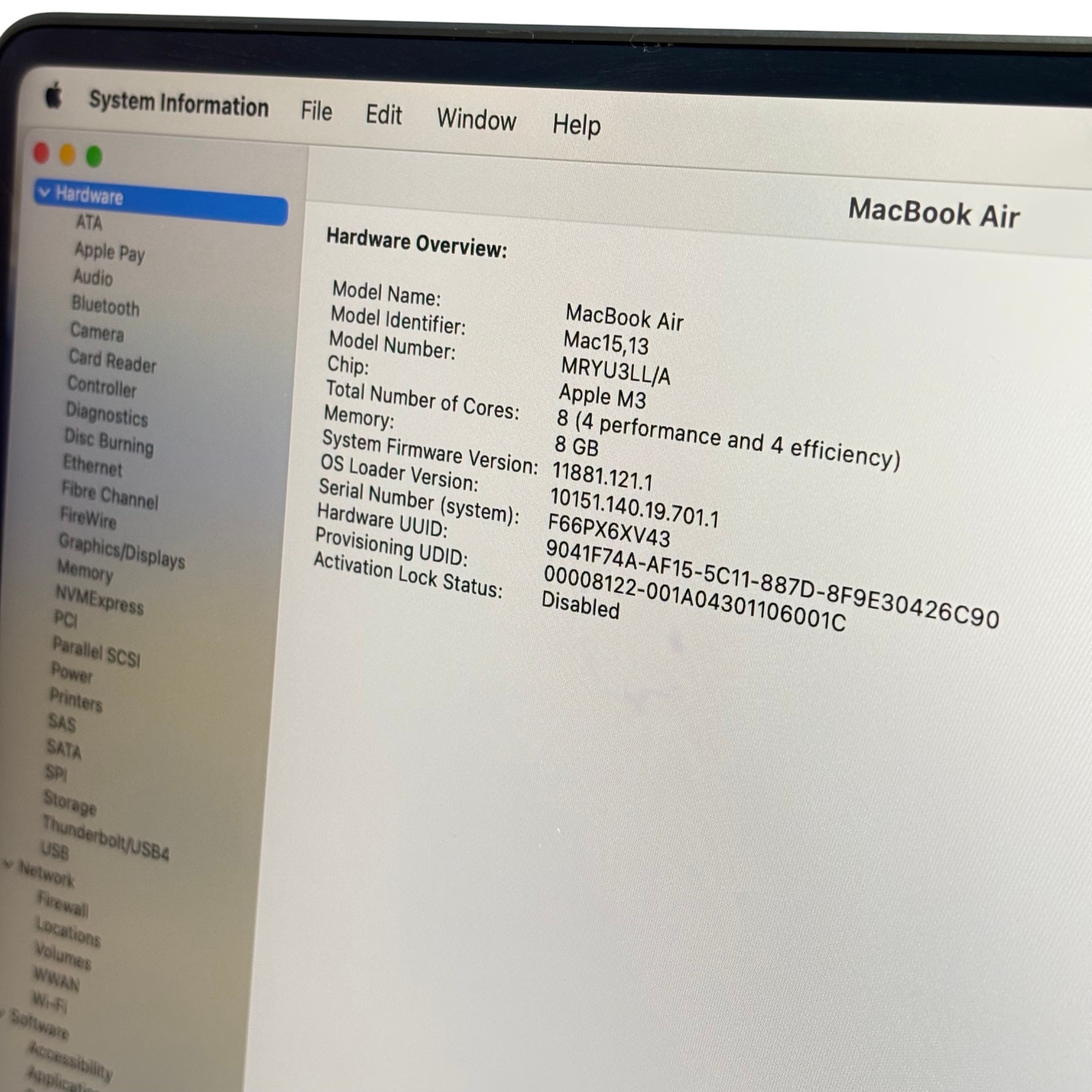
Task: Click the firmware version 11881.121.1
Action: 602,476
